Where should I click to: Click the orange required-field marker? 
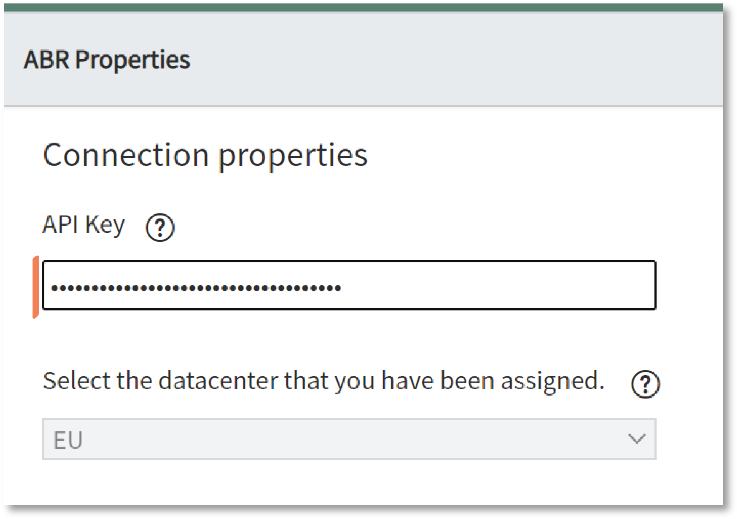coord(36,287)
